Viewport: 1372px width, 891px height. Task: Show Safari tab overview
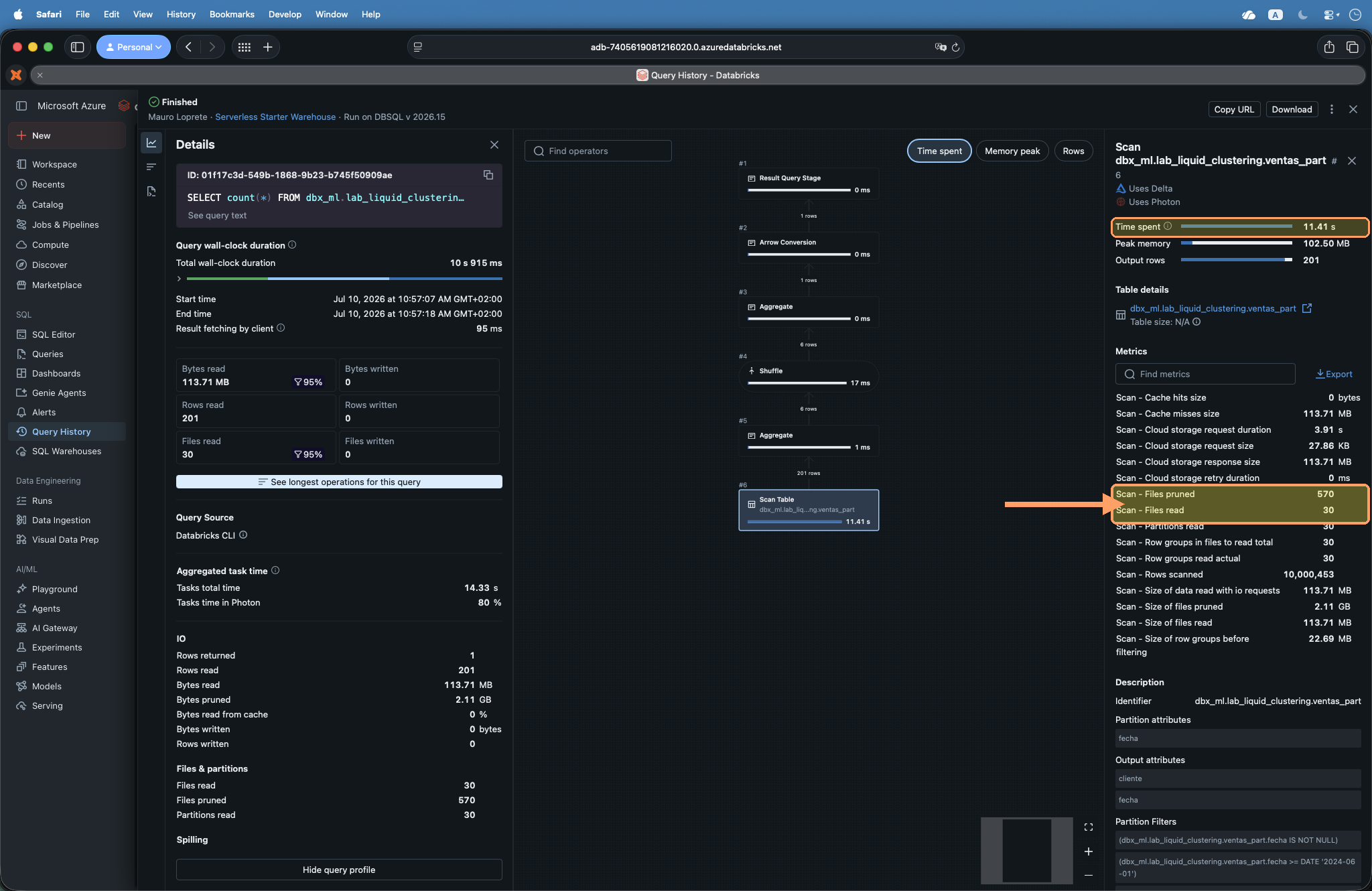tap(1353, 47)
